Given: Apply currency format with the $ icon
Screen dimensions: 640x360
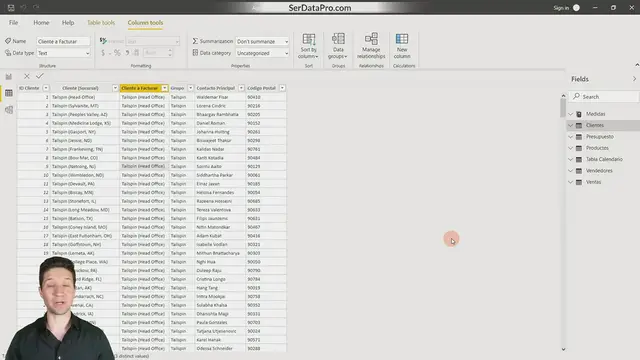Looking at the screenshot, I should pos(103,53).
